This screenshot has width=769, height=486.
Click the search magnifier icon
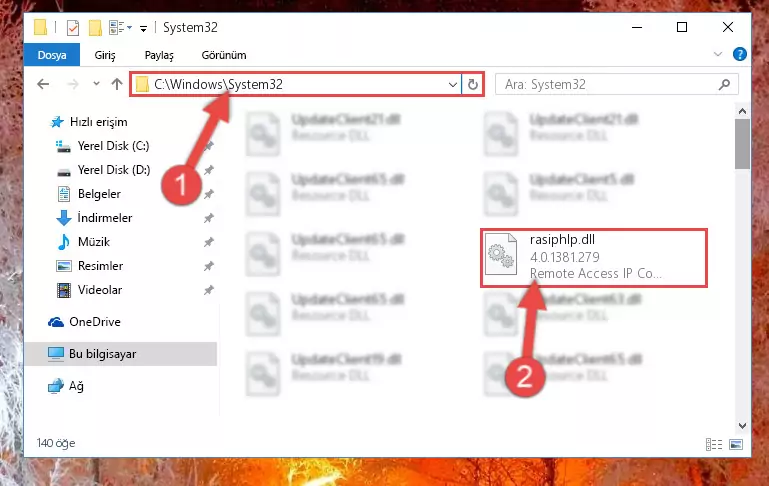pos(724,84)
